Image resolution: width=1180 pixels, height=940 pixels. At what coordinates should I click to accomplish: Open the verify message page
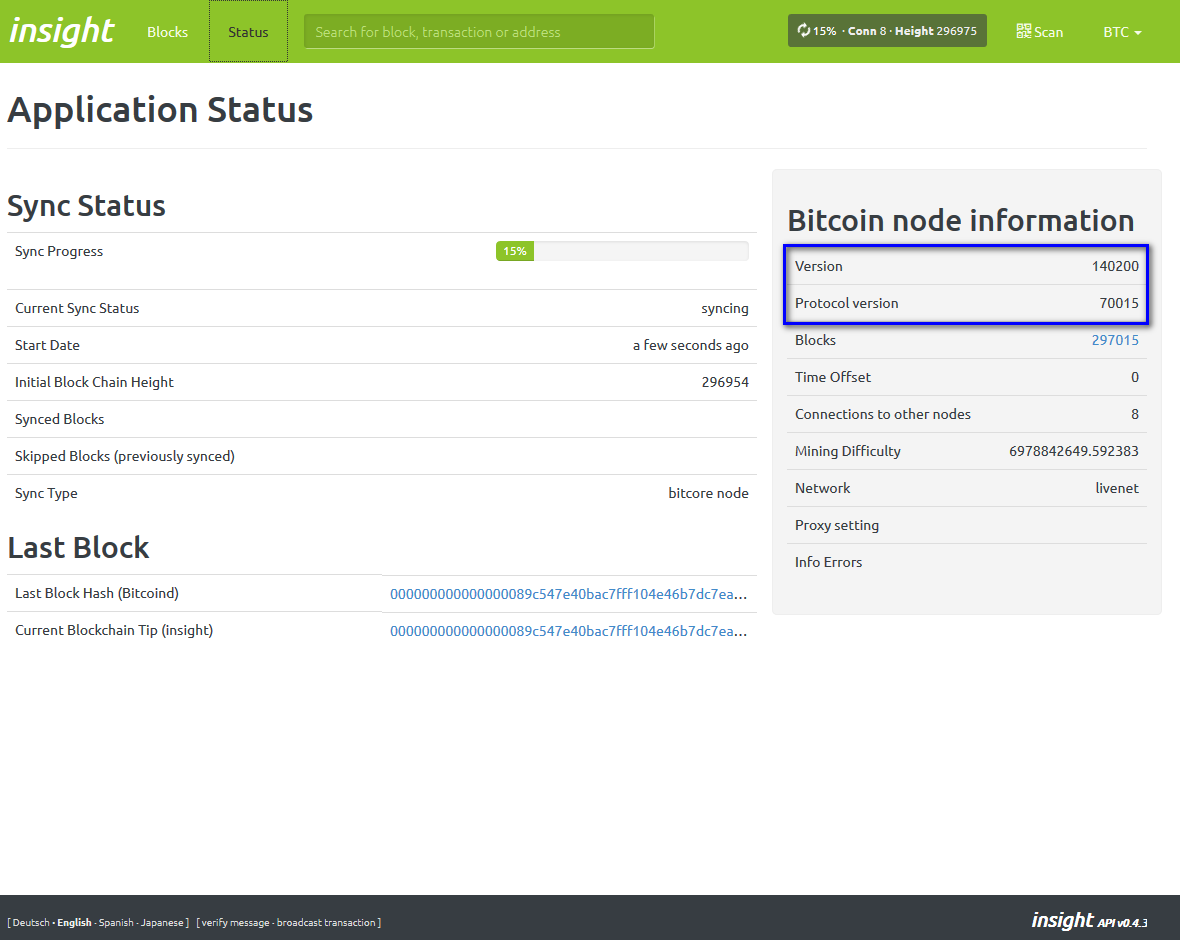tap(233, 922)
